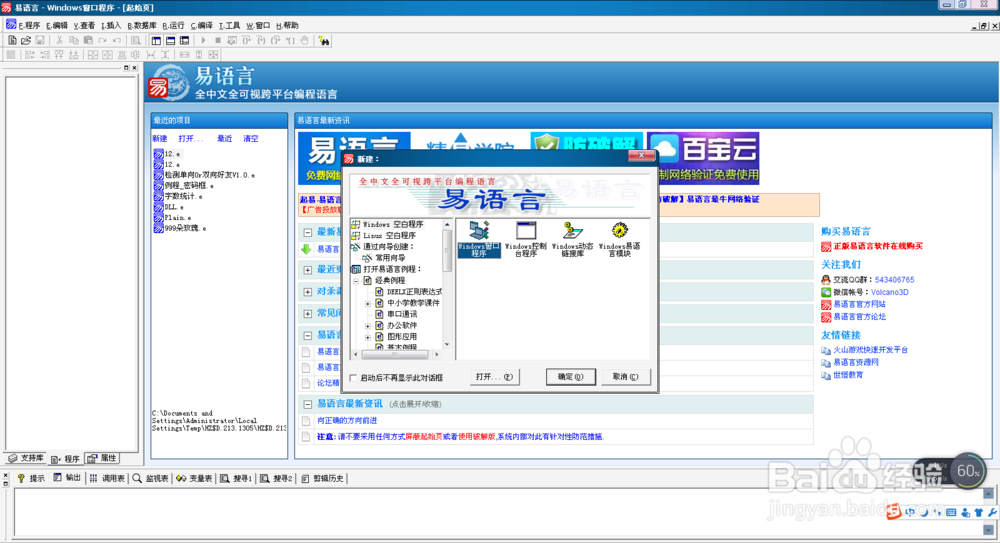Click first window layout toolbar icon
Screen dimensions: 1000x543
(x=156, y=40)
